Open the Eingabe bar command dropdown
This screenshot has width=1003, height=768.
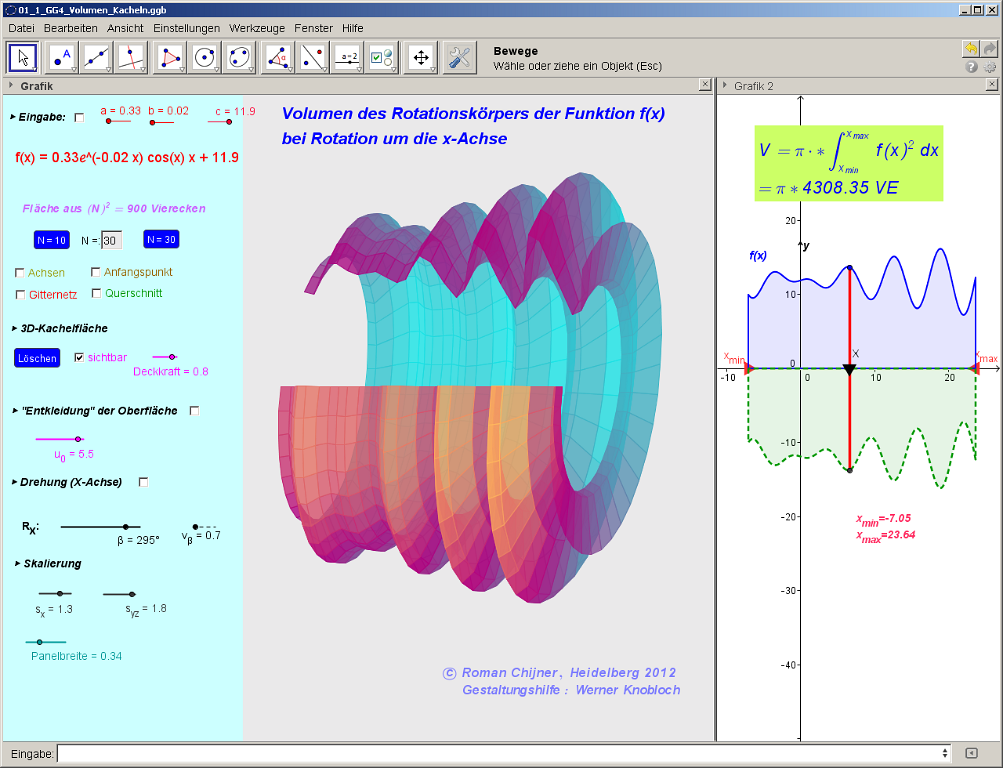(x=945, y=753)
